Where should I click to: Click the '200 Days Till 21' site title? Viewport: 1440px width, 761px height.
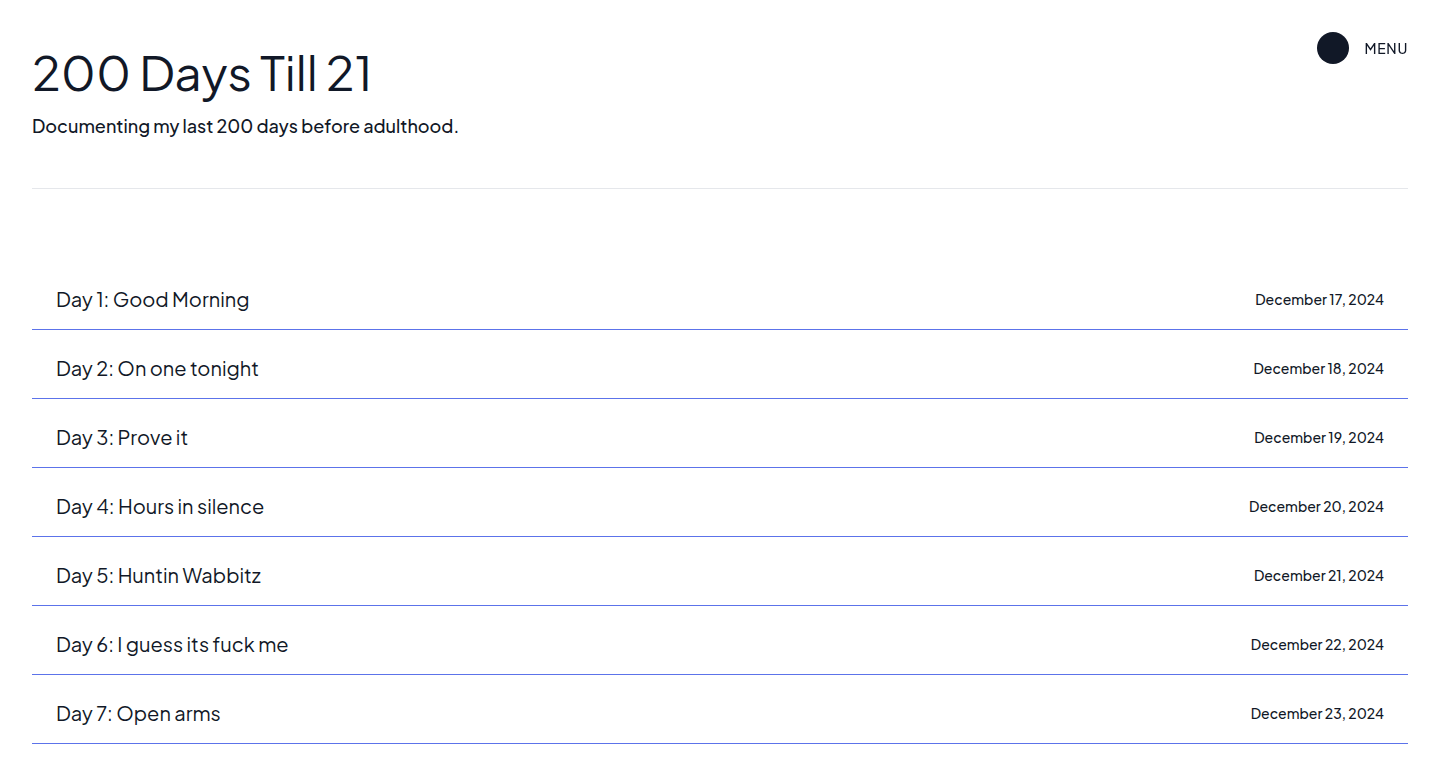coord(202,74)
